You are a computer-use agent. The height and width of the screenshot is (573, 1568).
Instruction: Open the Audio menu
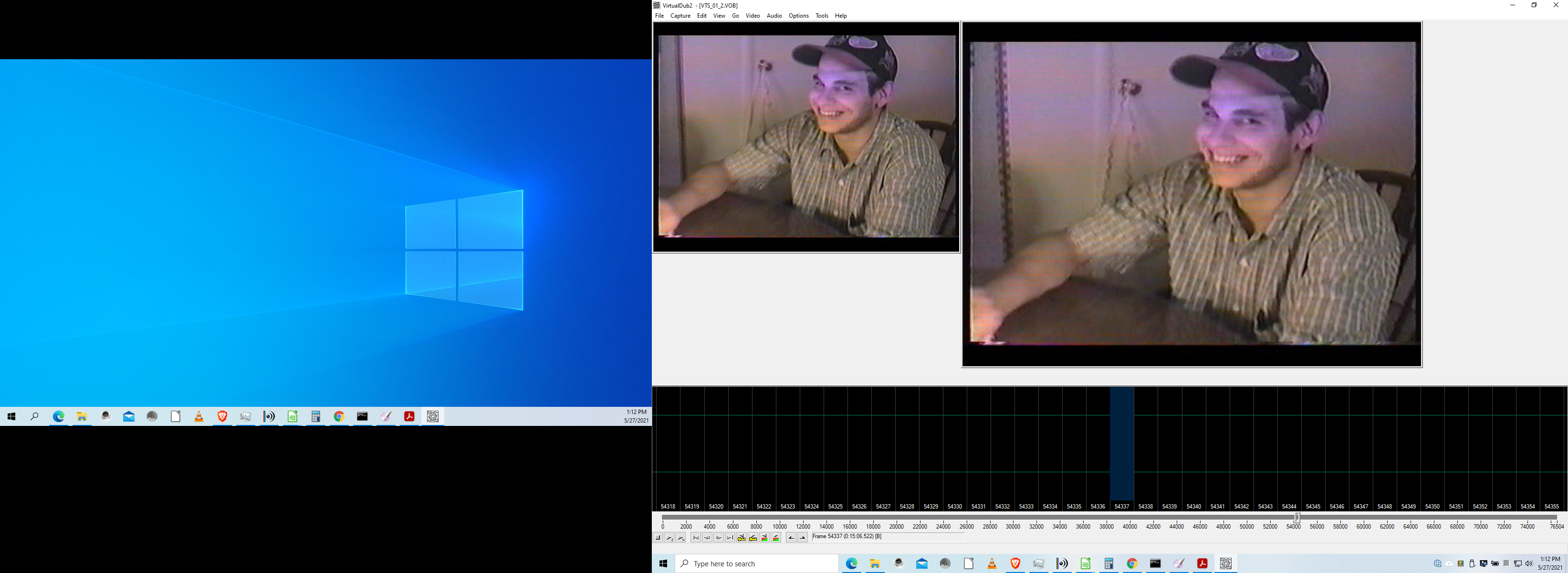[774, 16]
